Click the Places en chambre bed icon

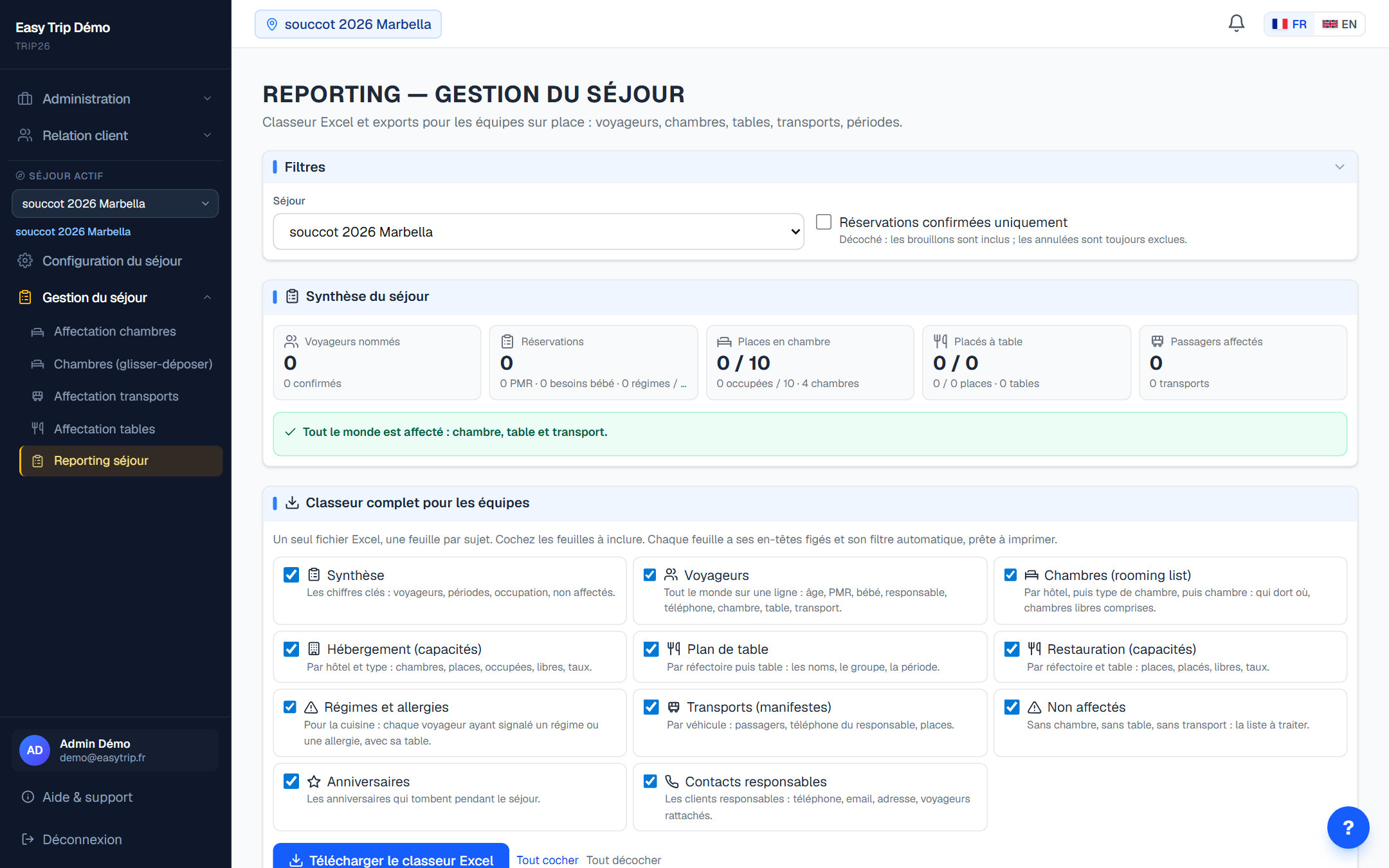tap(724, 341)
